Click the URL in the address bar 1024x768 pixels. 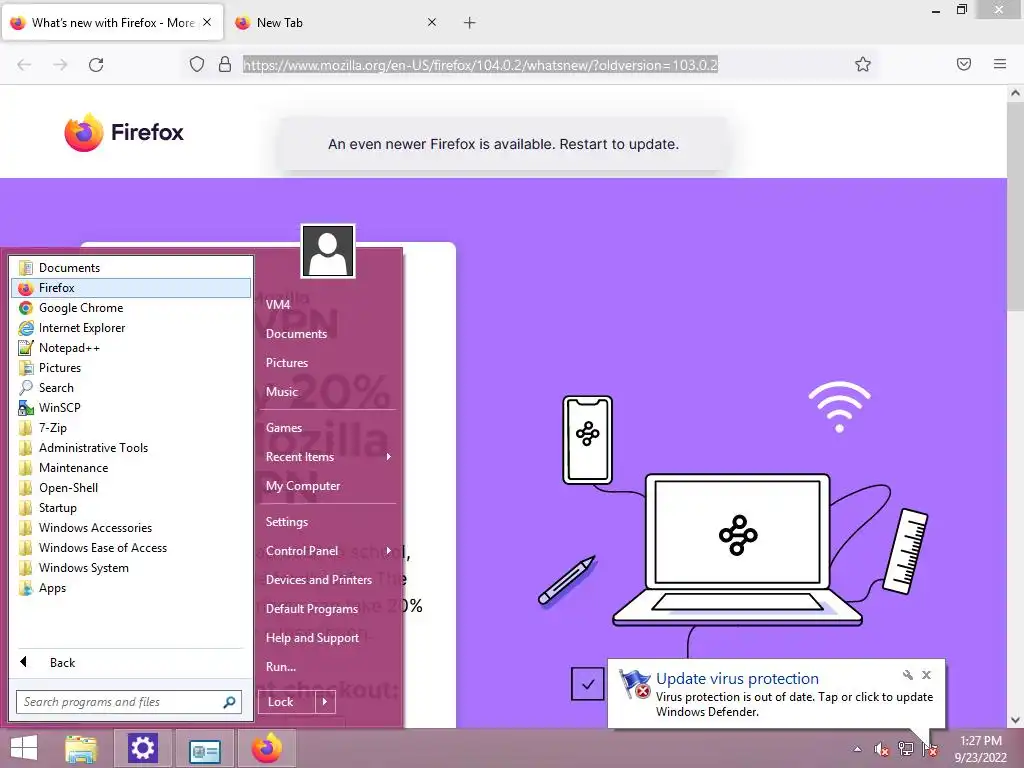480,65
